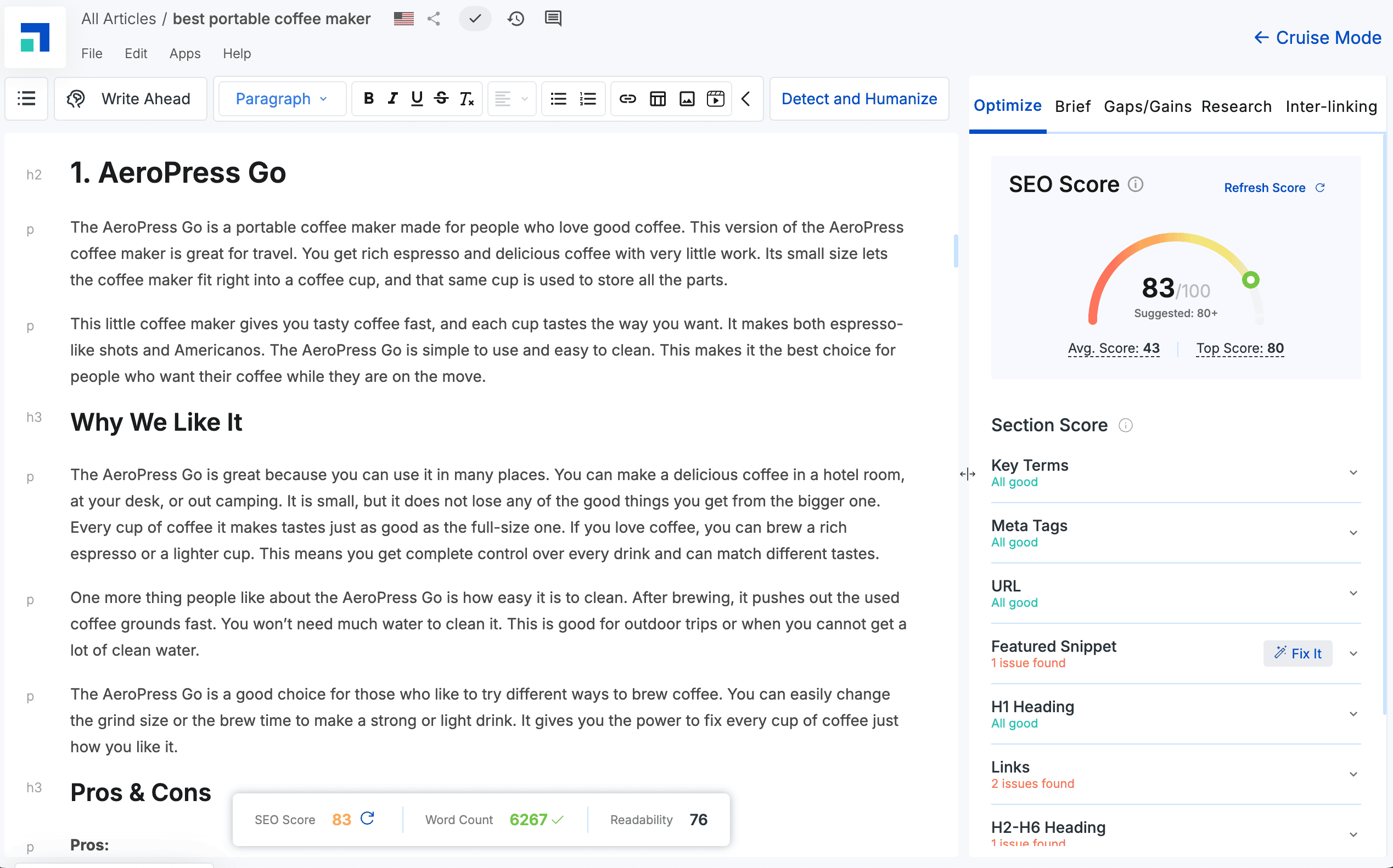Image resolution: width=1393 pixels, height=868 pixels.
Task: Expand the URL section
Action: (1354, 593)
